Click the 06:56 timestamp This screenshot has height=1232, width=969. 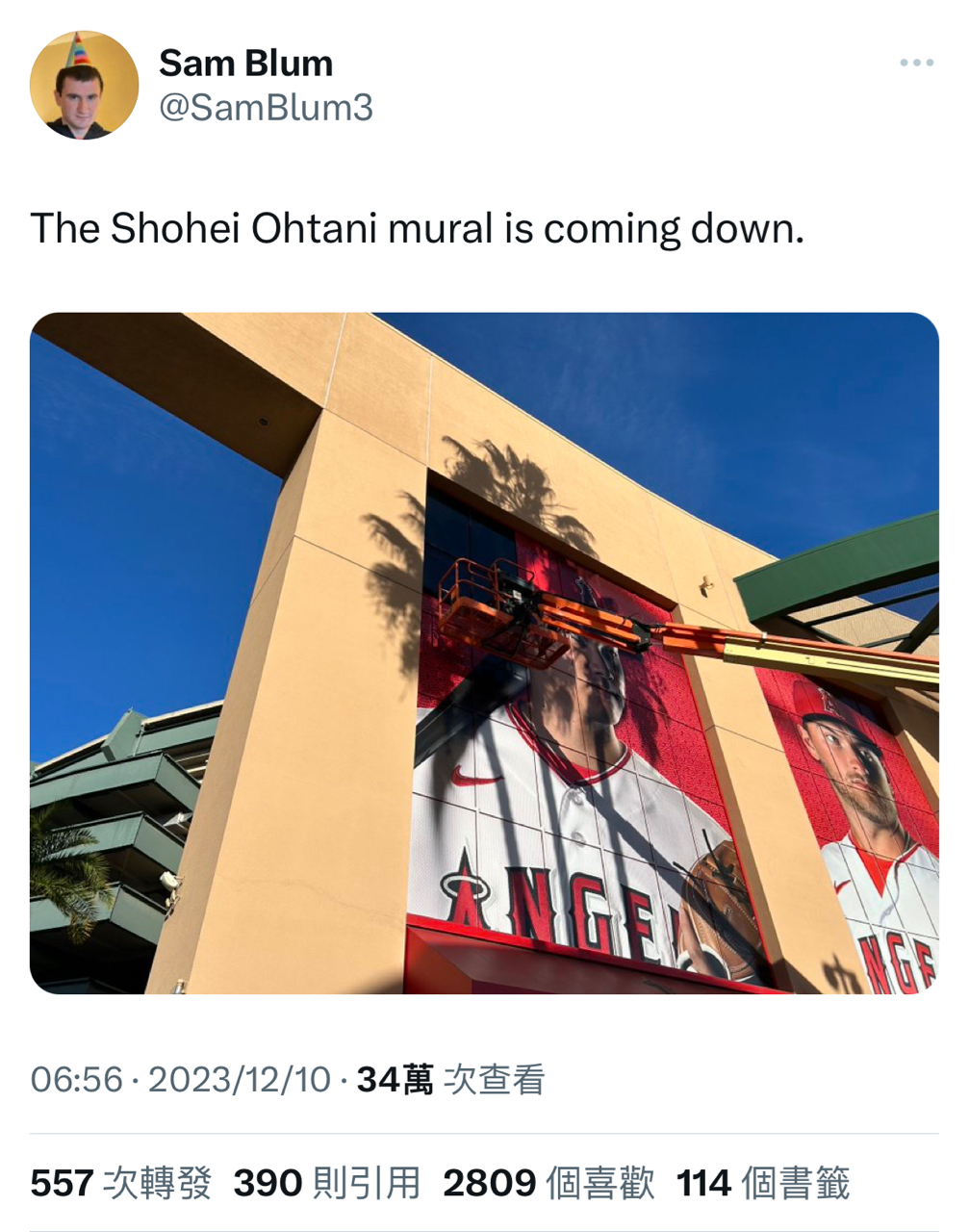click(x=76, y=1080)
